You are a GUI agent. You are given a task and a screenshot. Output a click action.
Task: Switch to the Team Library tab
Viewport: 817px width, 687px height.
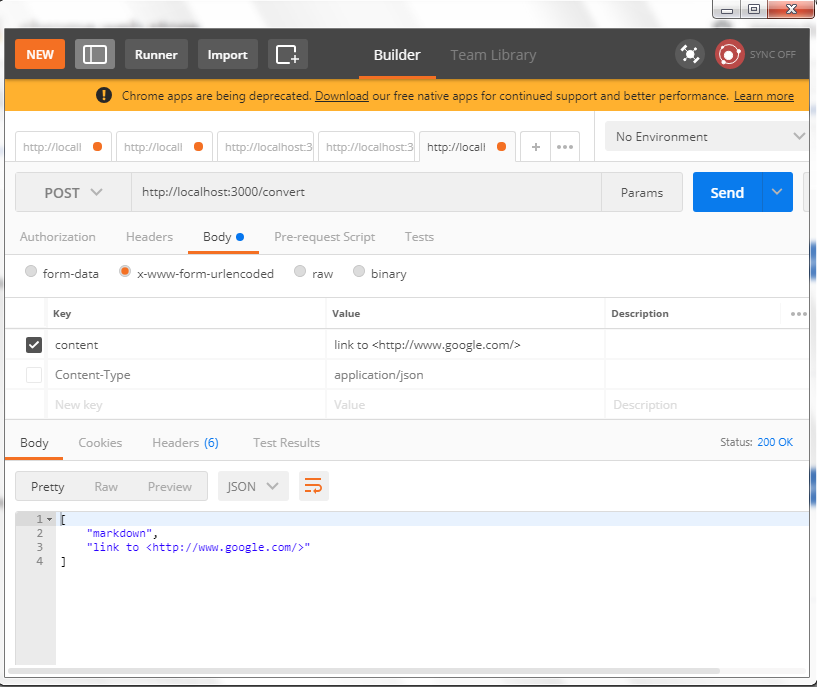pyautogui.click(x=493, y=55)
